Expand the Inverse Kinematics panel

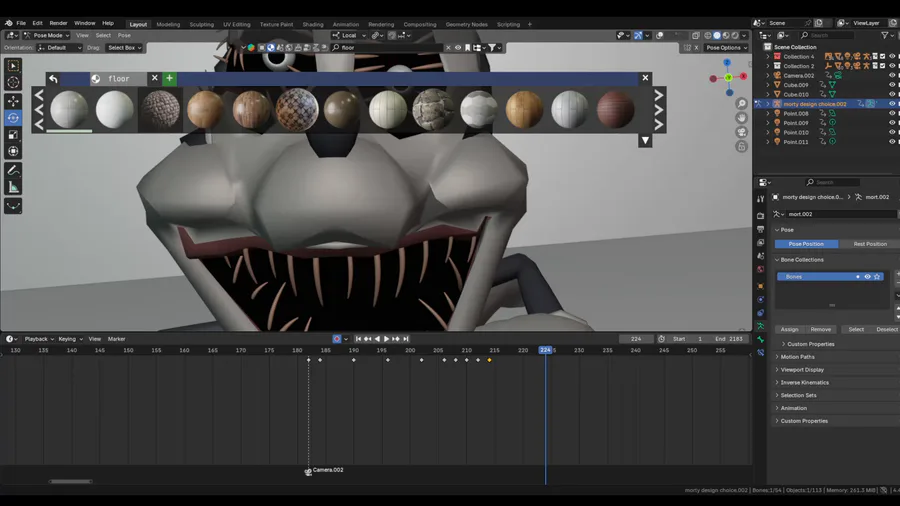coord(804,382)
